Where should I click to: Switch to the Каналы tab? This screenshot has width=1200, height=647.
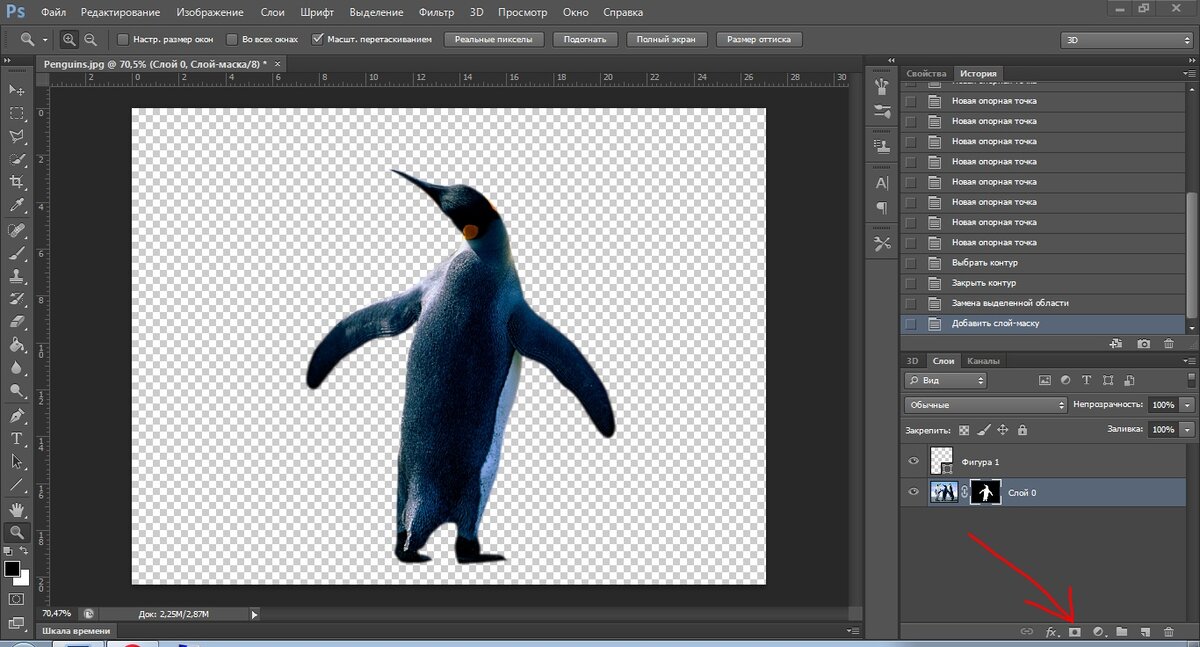[983, 361]
